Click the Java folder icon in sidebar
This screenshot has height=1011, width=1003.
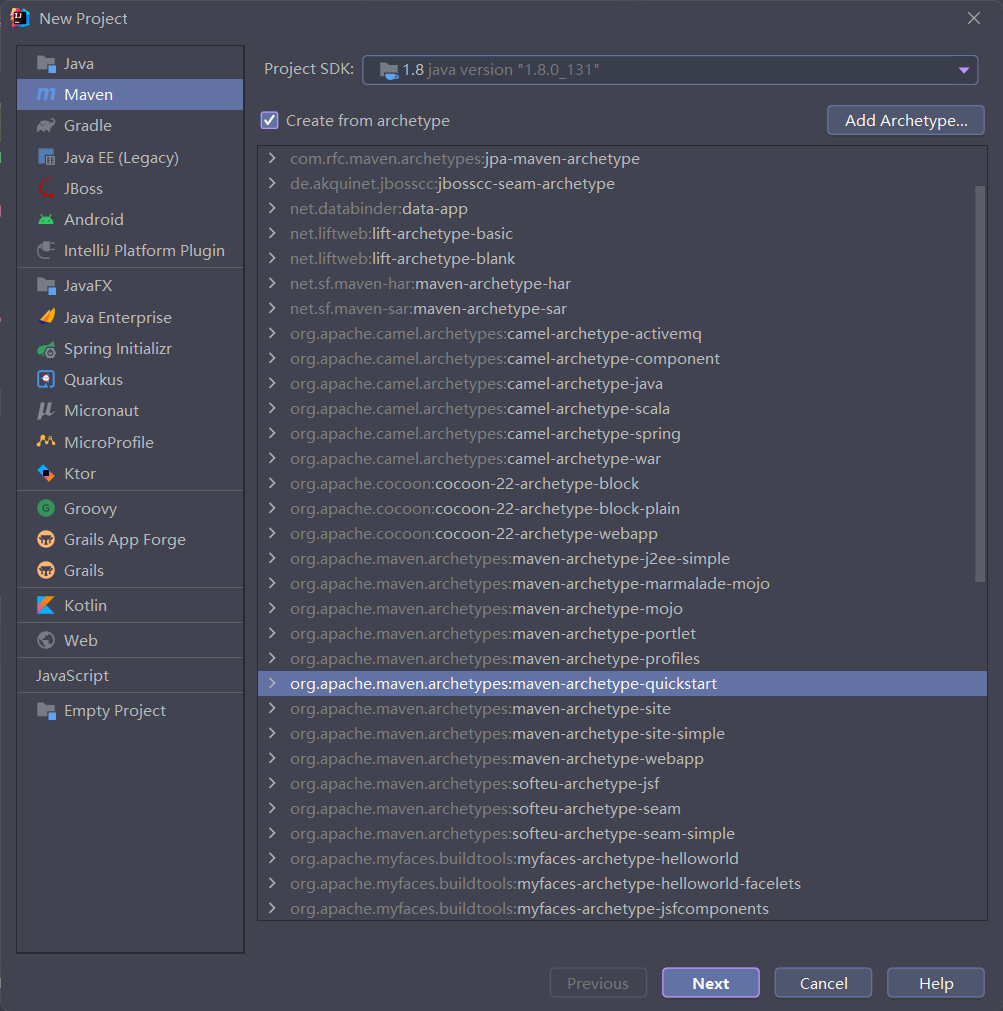click(x=46, y=63)
